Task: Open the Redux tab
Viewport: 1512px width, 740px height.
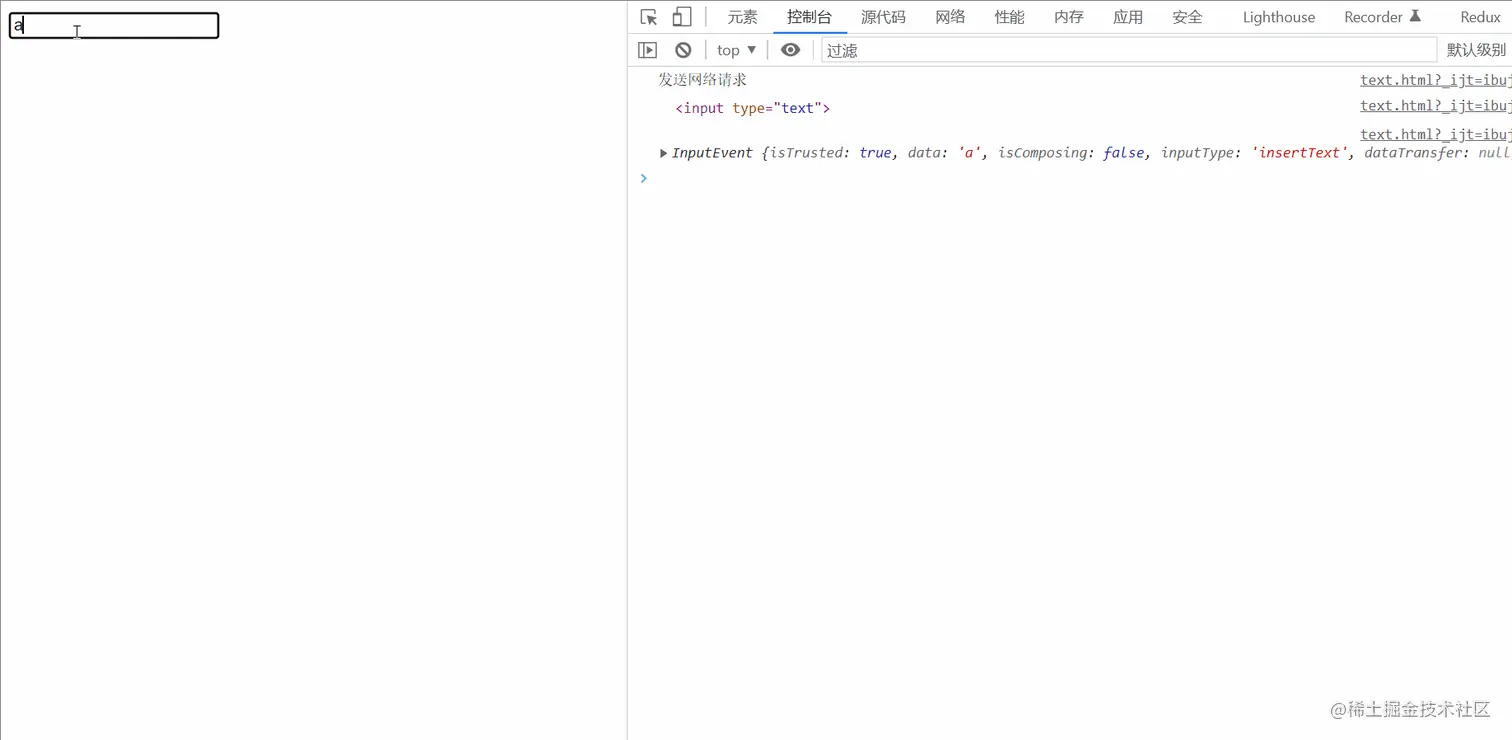Action: point(1480,17)
